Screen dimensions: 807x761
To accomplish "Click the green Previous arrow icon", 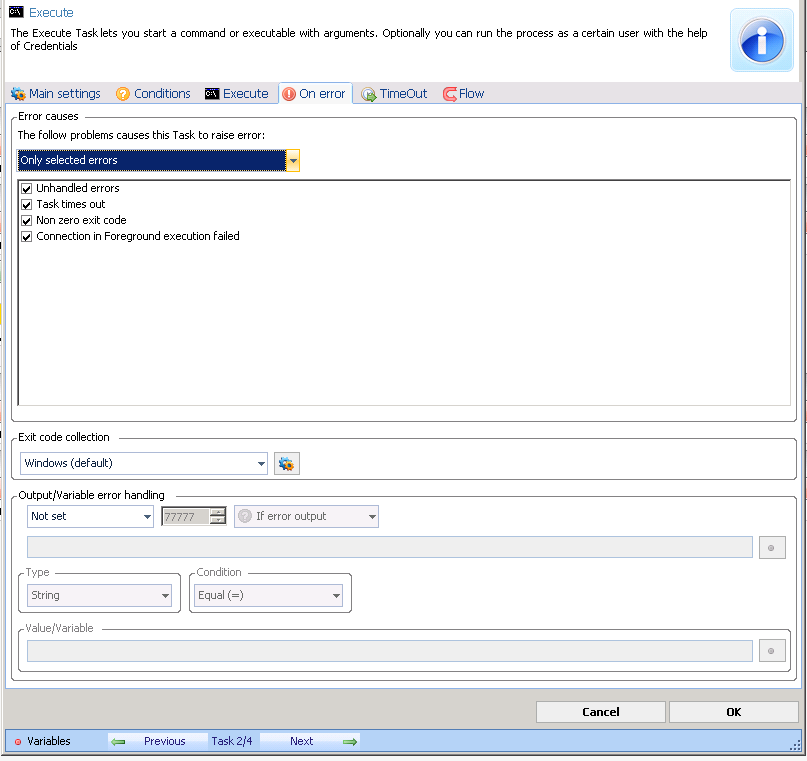I will [118, 742].
